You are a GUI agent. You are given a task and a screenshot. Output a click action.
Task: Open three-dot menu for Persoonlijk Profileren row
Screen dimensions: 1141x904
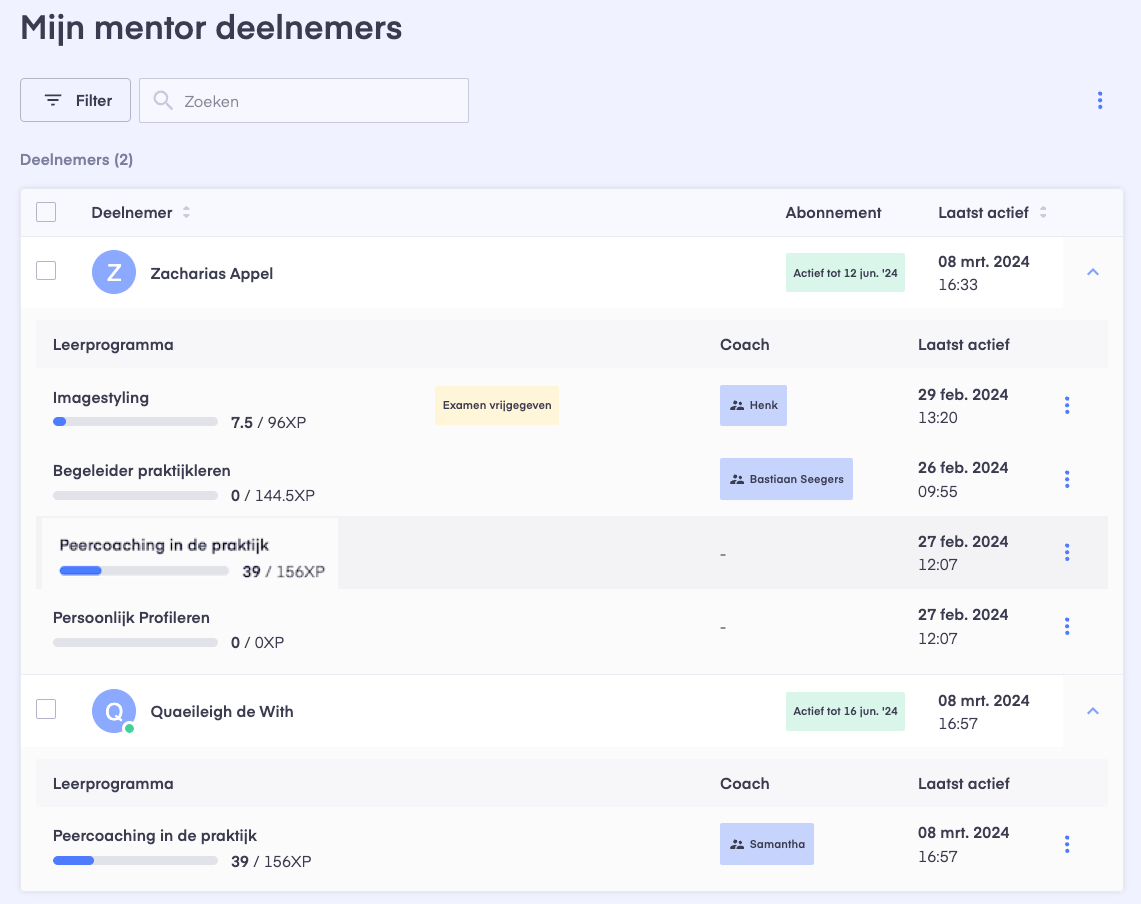tap(1067, 626)
